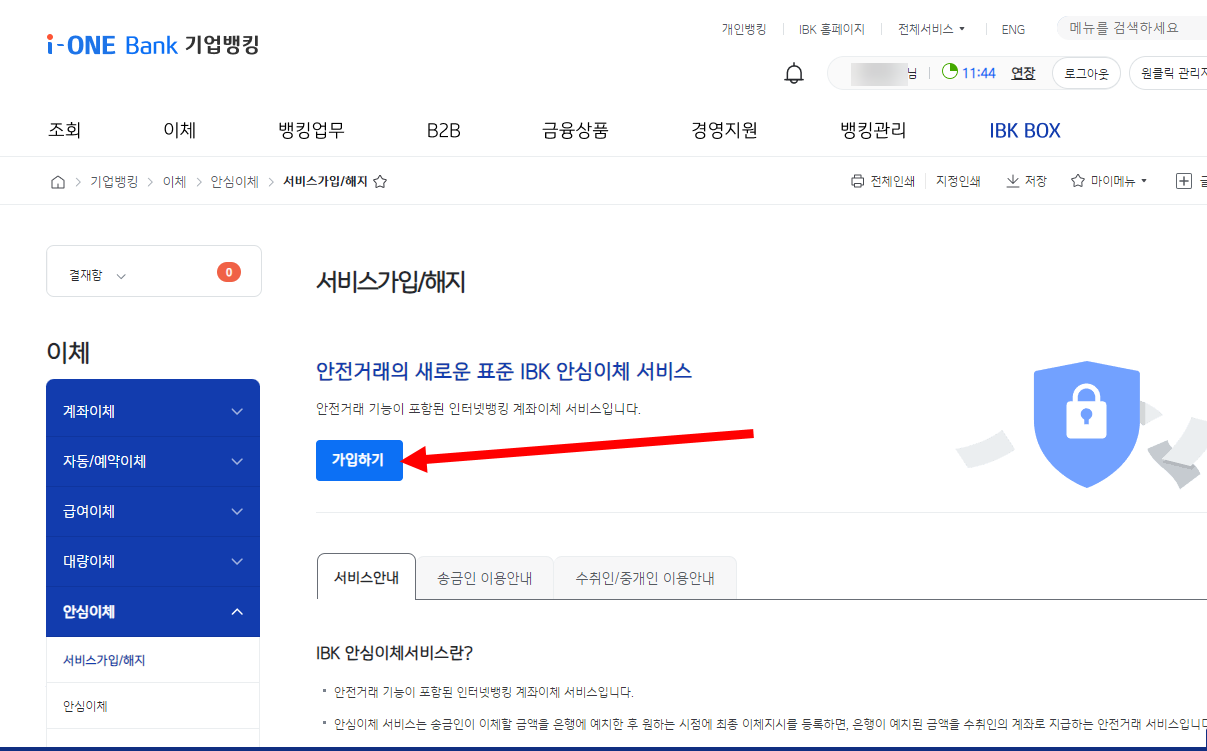Go to 개인뱅킹 link

(744, 29)
